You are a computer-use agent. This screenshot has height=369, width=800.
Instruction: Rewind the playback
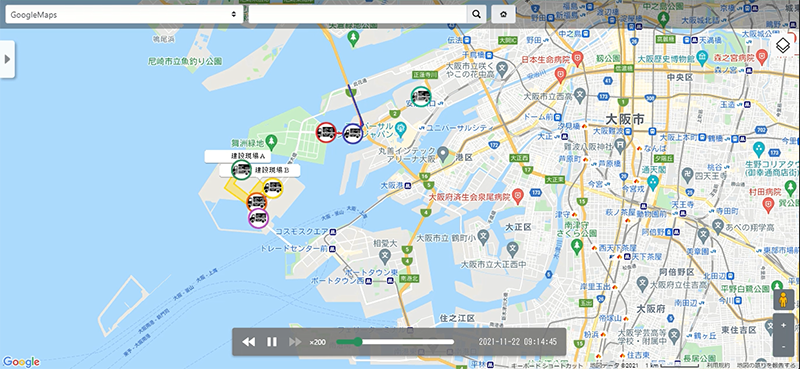pyautogui.click(x=248, y=342)
